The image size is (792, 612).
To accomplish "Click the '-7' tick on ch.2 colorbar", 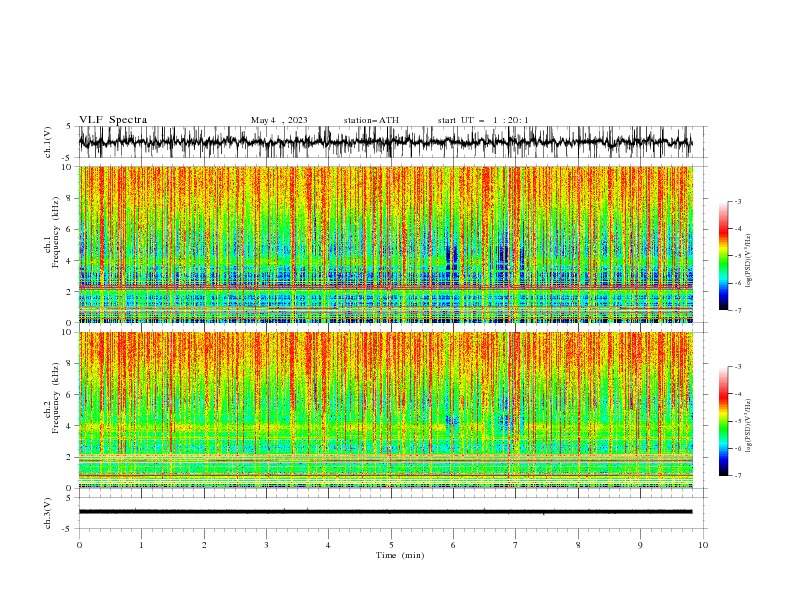I will [737, 475].
